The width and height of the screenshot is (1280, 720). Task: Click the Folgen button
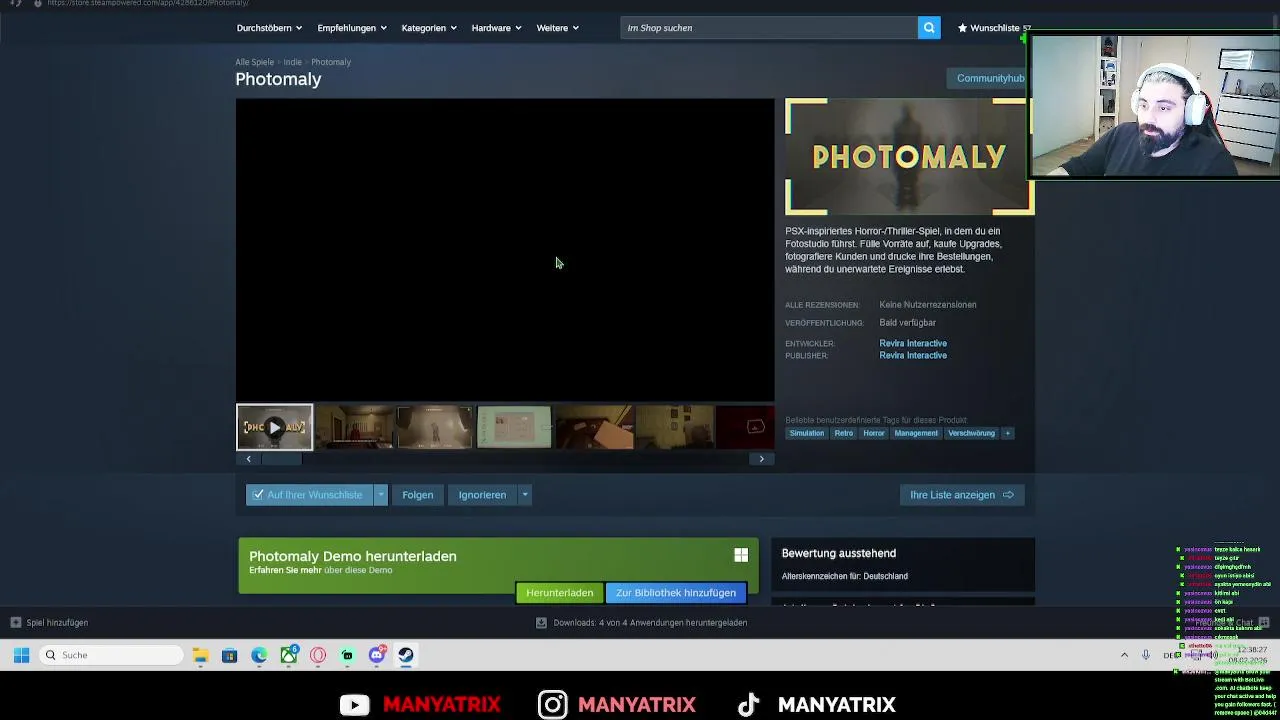[417, 495]
